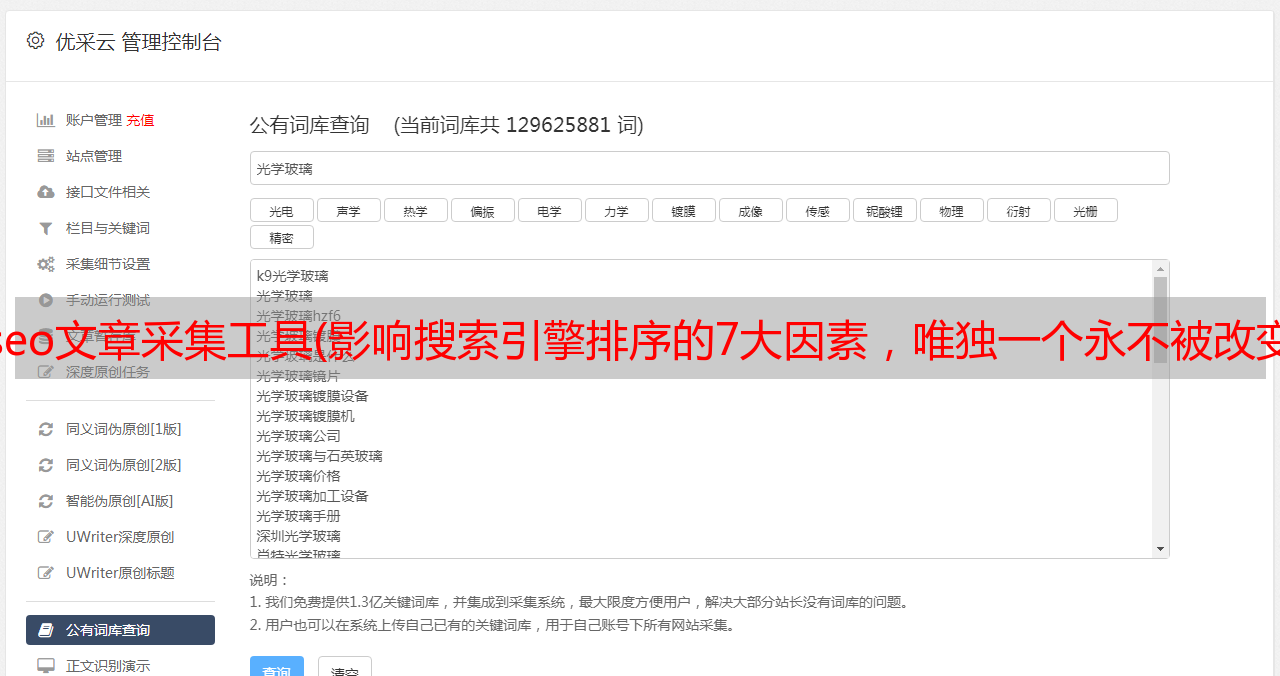This screenshot has height=676, width=1280.
Task: Select the 精密 tag button
Action: [281, 237]
